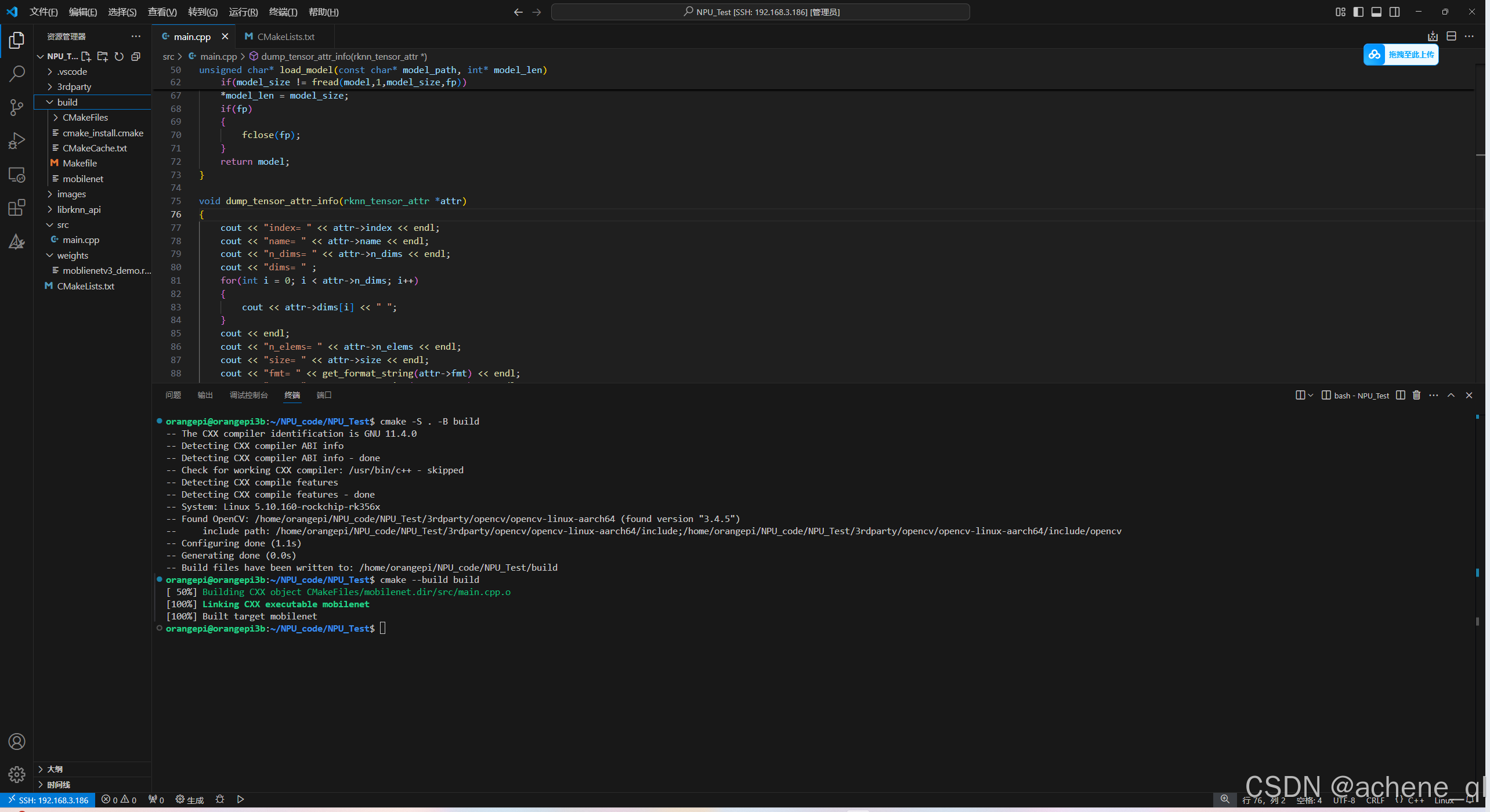Open Remote Explorer view

click(x=17, y=175)
